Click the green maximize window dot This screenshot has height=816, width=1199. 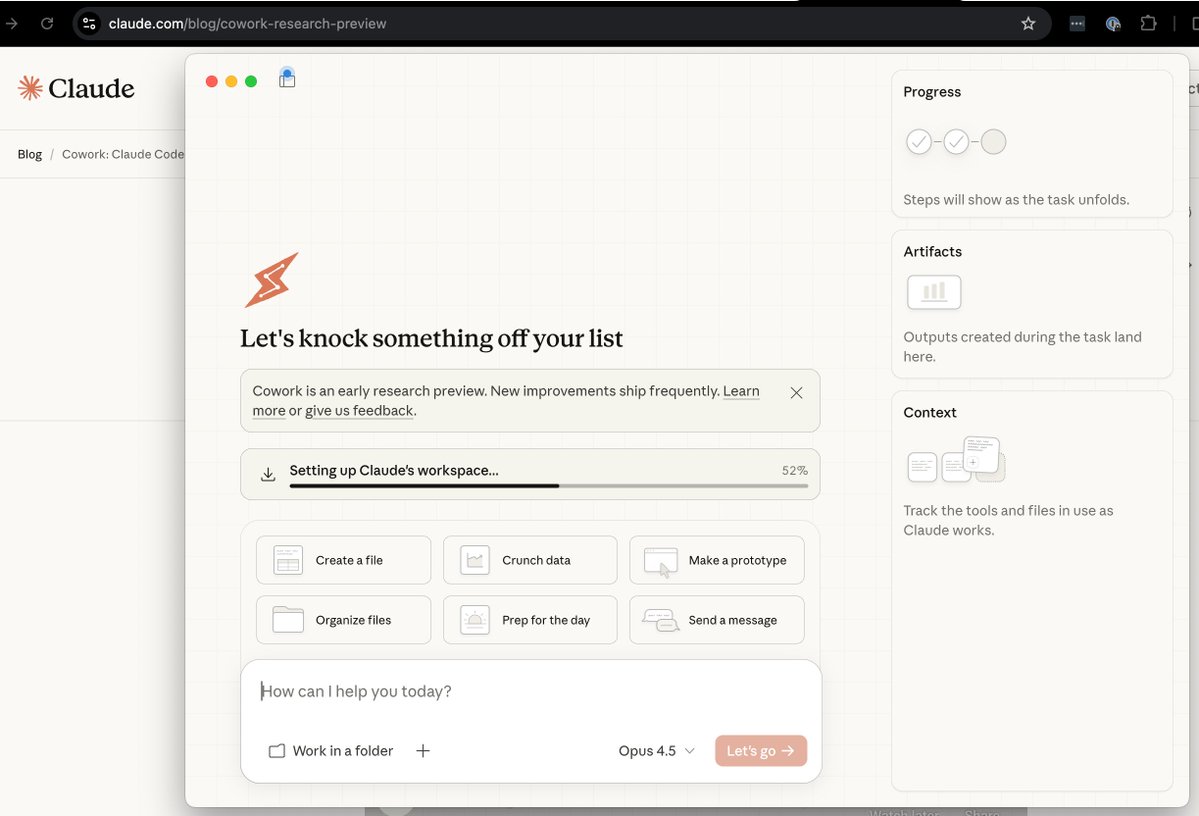click(251, 81)
